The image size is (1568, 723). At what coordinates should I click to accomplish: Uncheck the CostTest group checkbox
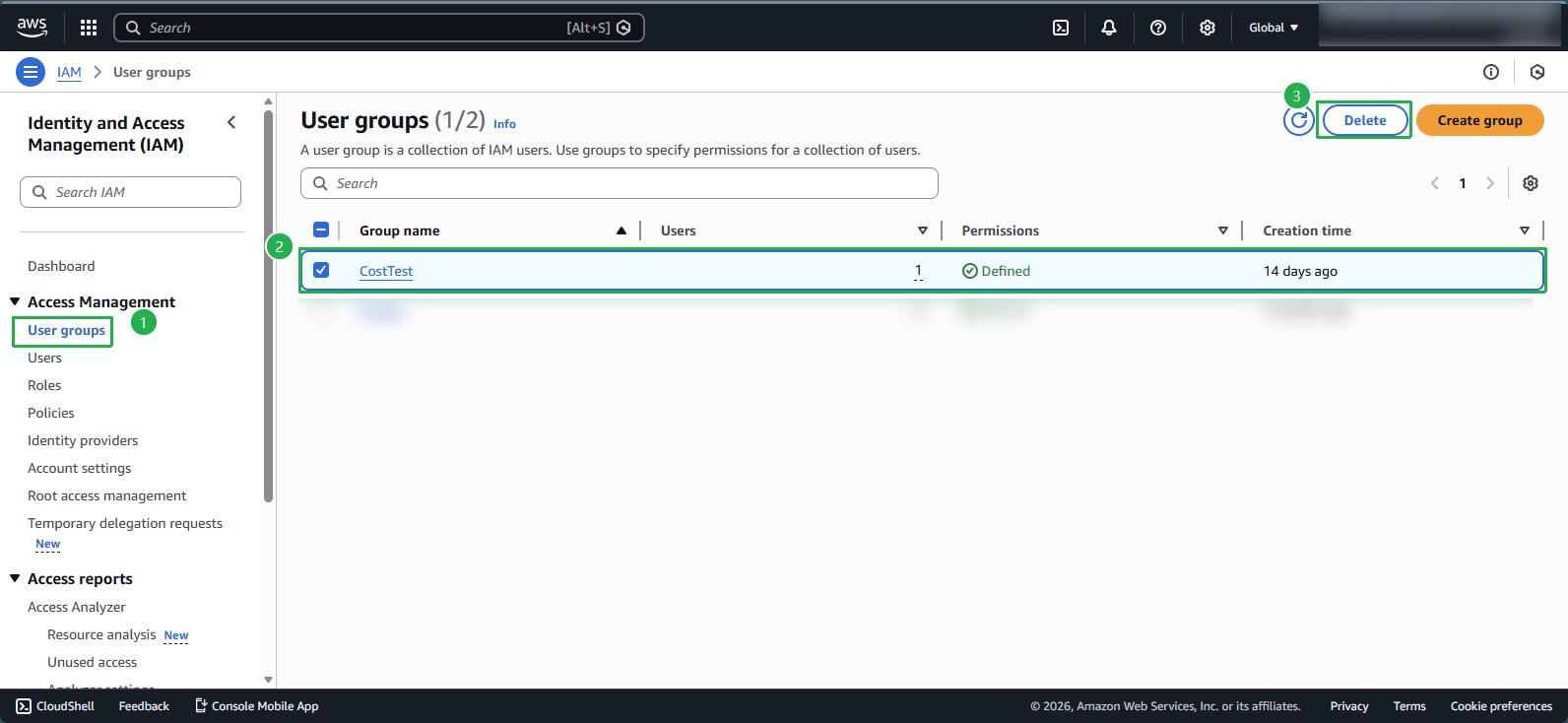tap(321, 270)
